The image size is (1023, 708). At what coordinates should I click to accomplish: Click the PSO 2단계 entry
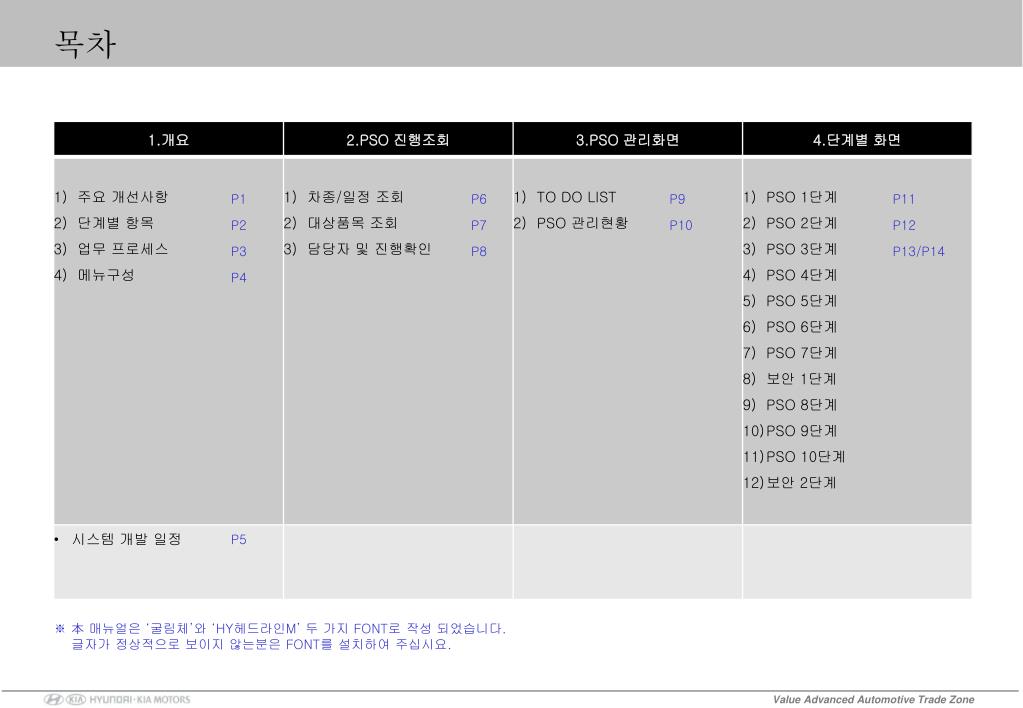801,223
